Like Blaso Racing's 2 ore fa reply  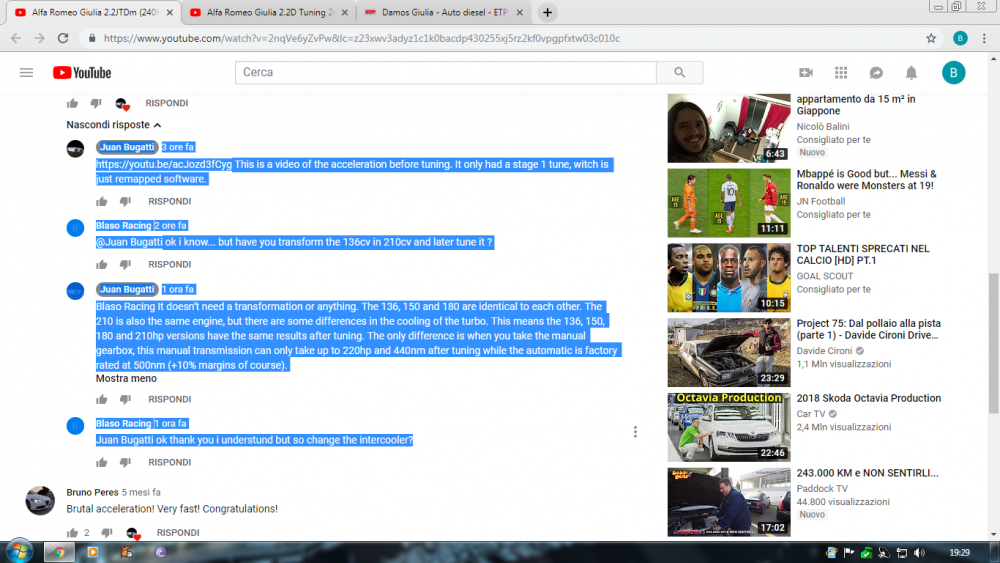tap(101, 265)
